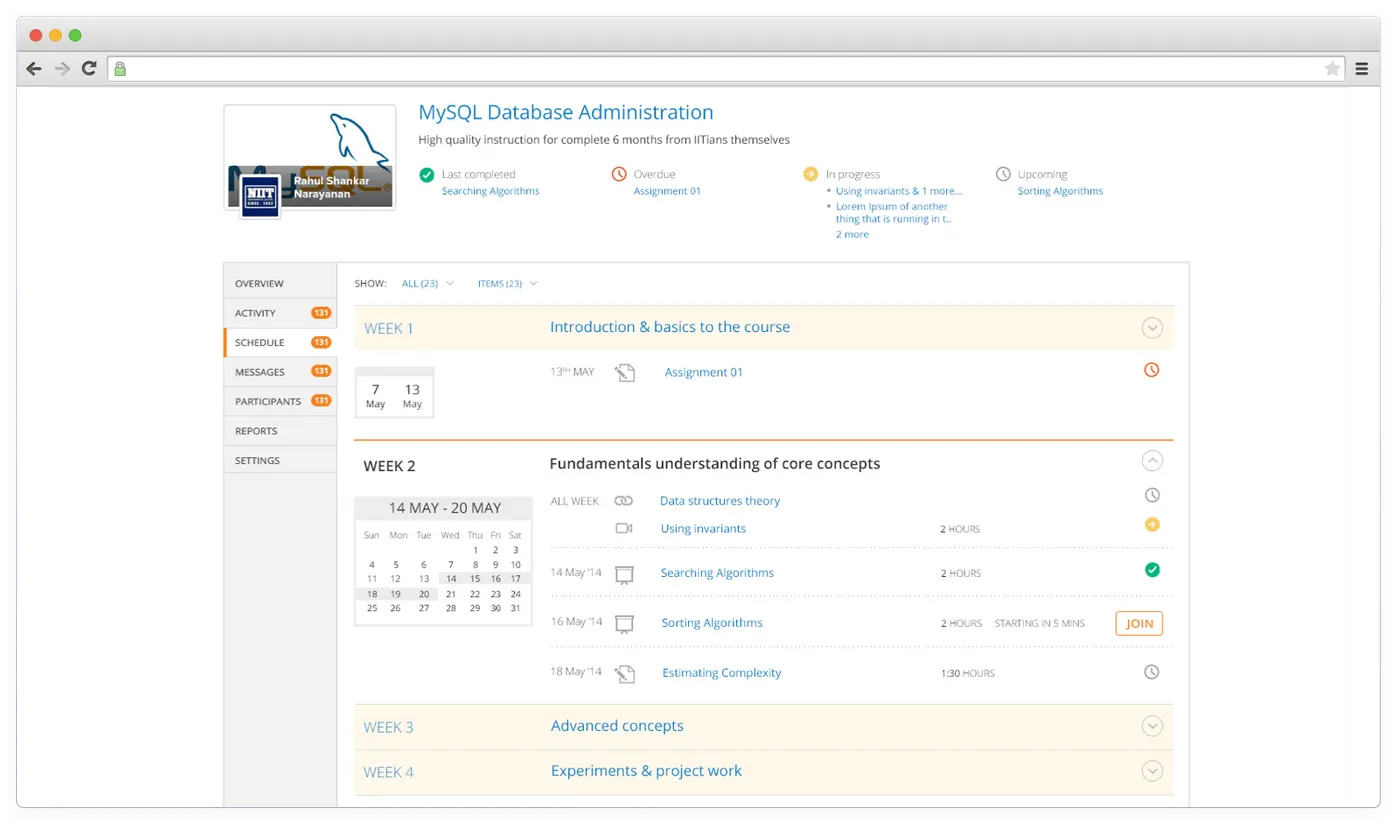
Task: Click the presentation icon beside Sorting Algorithms
Action: 625,624
